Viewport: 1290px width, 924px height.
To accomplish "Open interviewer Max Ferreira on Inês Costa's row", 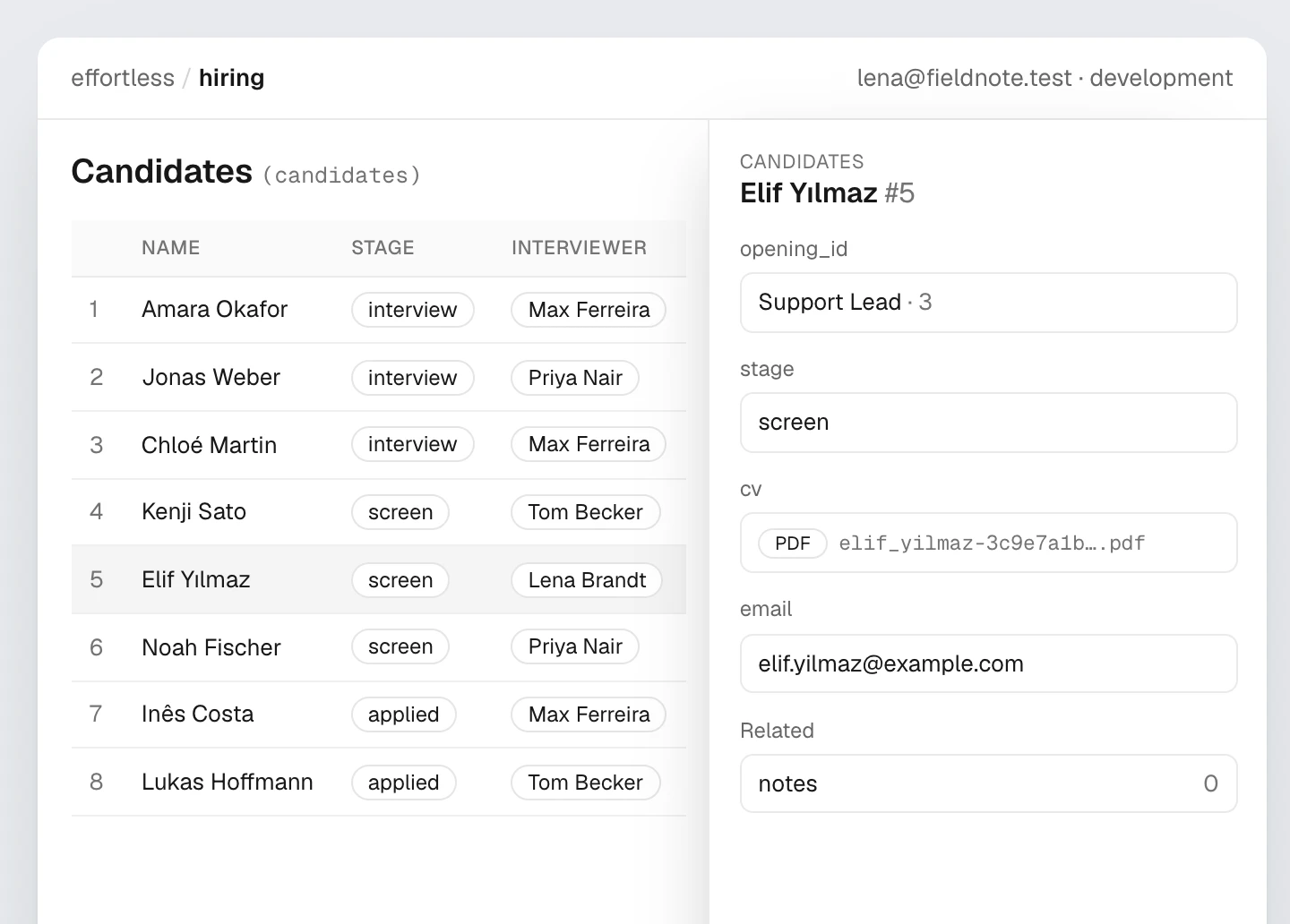I will [589, 714].
